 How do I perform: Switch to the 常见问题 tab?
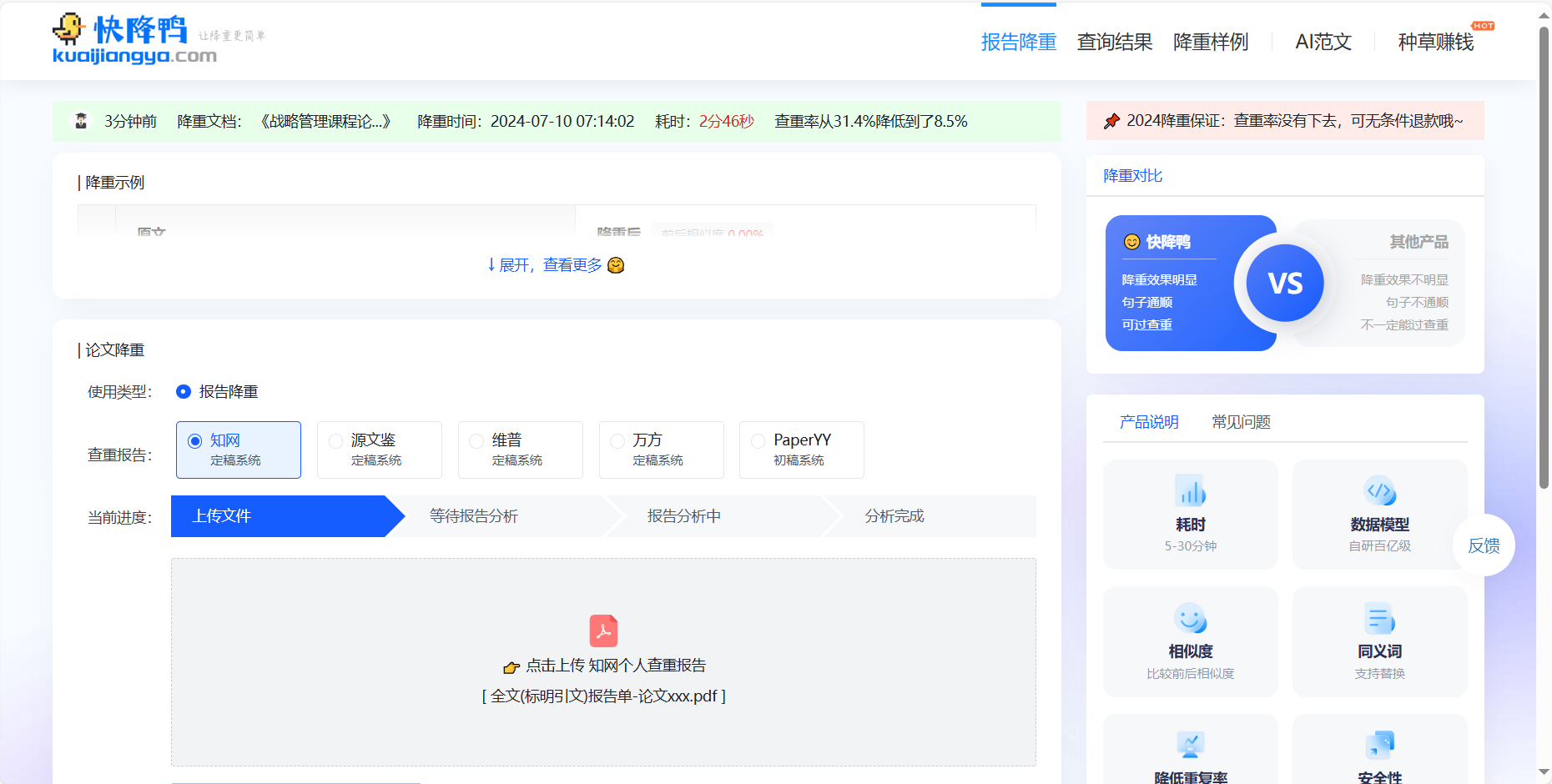coord(1242,421)
